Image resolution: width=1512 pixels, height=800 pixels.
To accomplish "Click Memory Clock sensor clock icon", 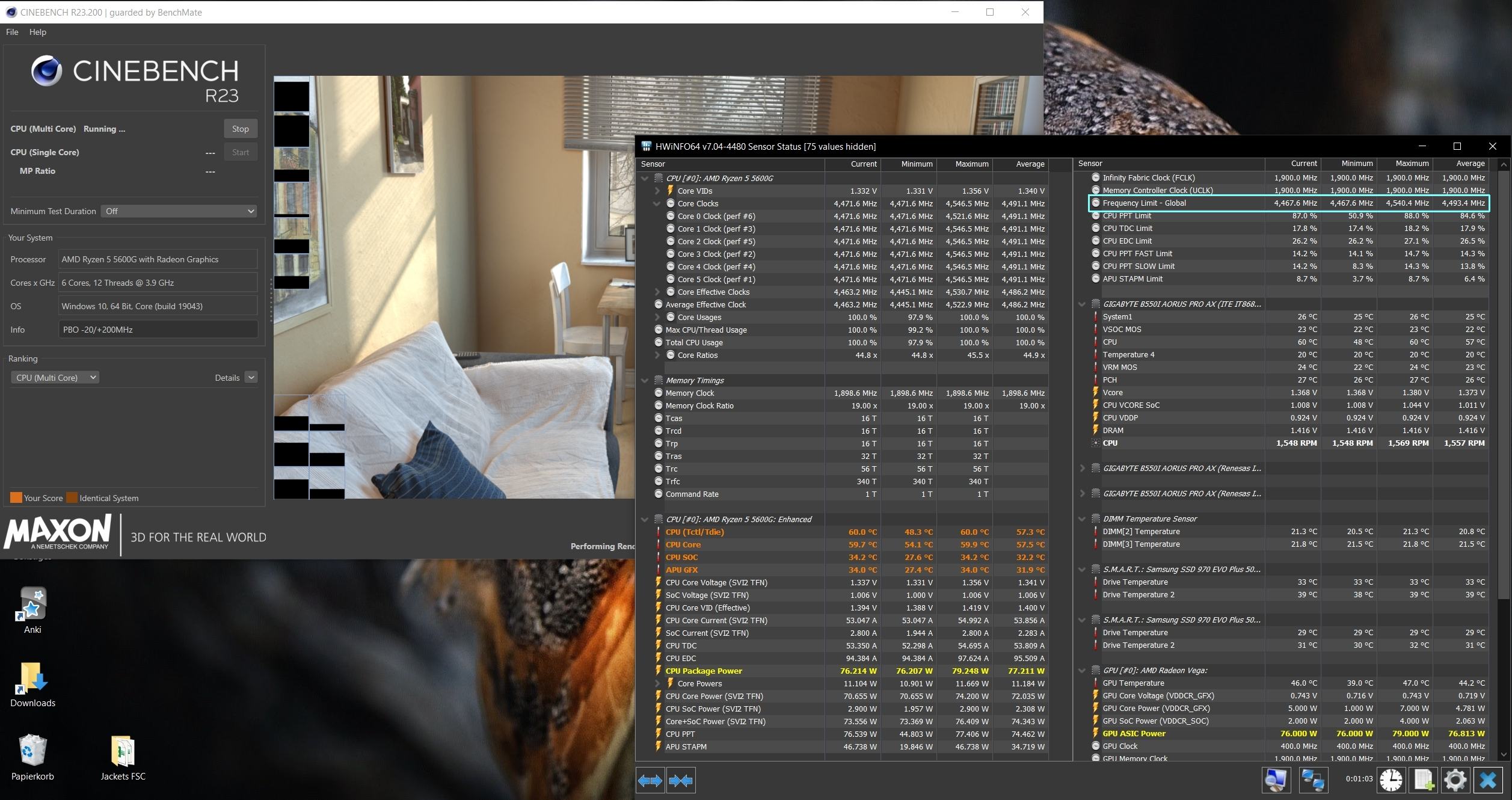I will (658, 393).
